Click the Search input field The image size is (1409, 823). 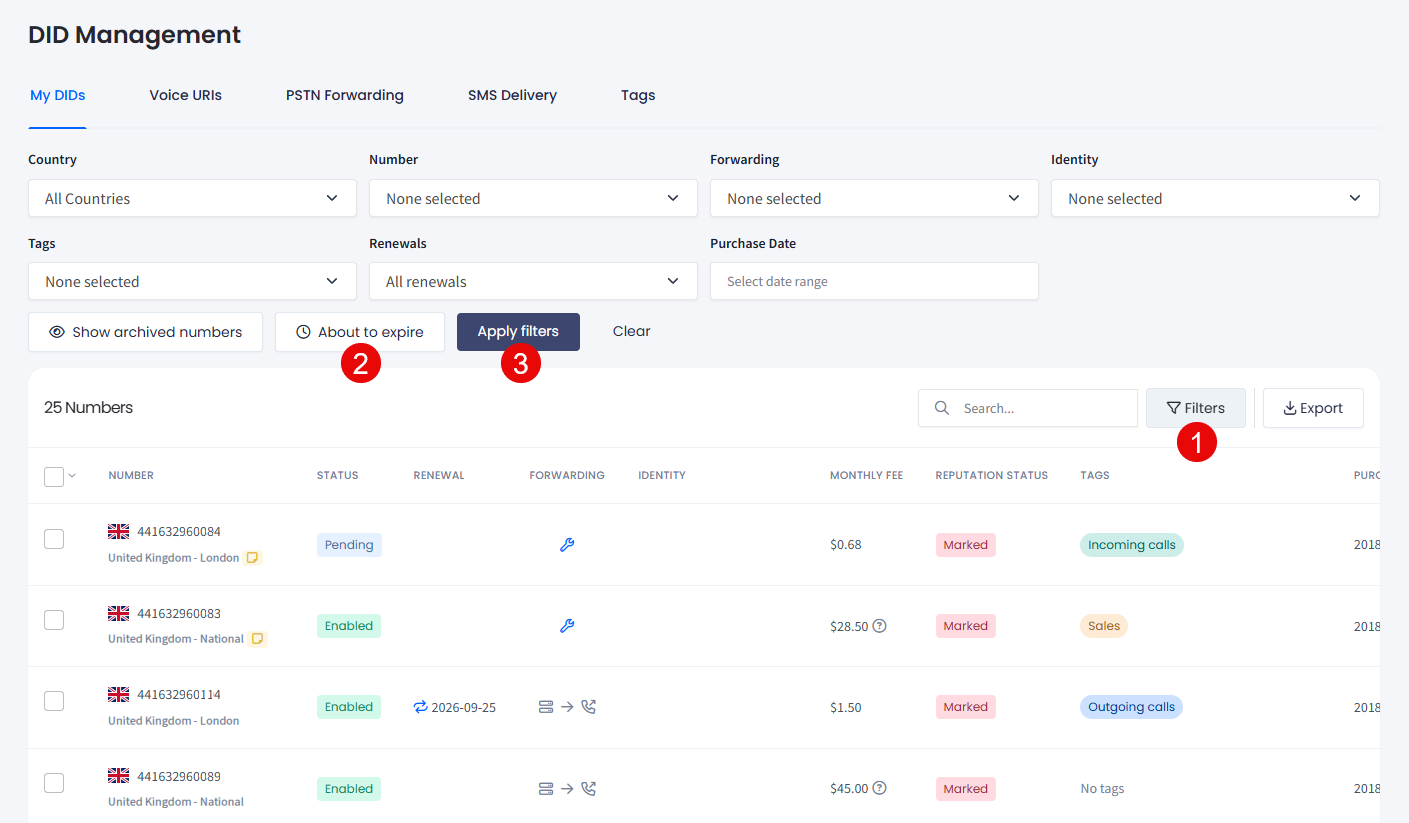tap(1028, 408)
